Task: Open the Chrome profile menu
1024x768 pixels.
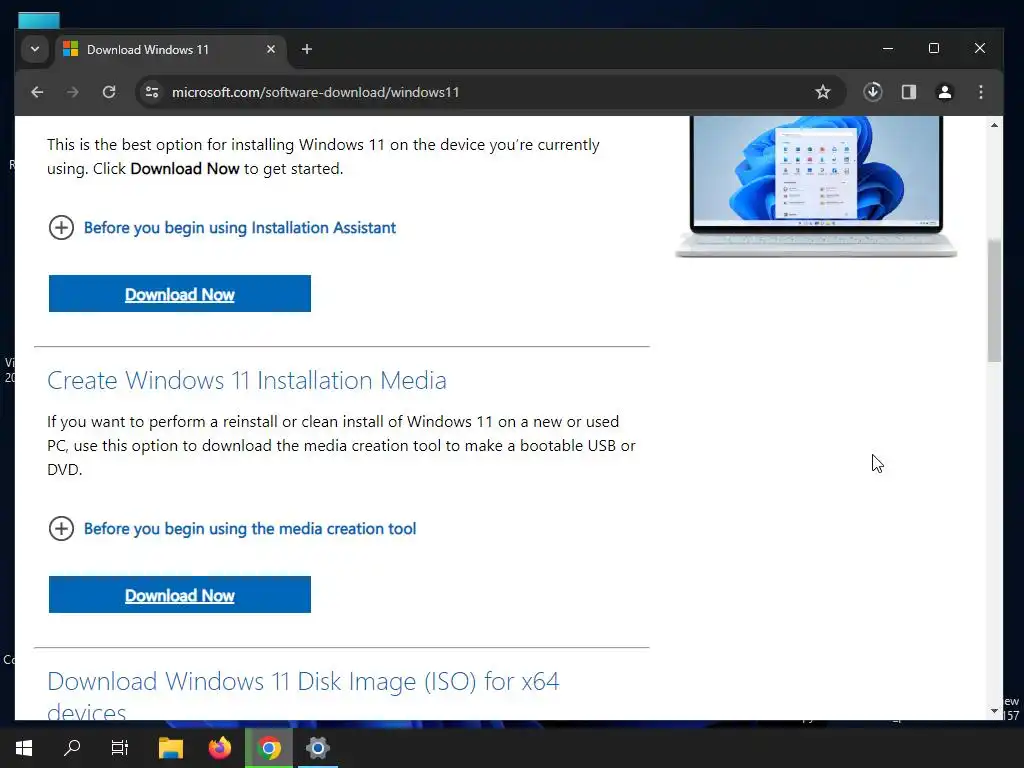Action: 944,92
